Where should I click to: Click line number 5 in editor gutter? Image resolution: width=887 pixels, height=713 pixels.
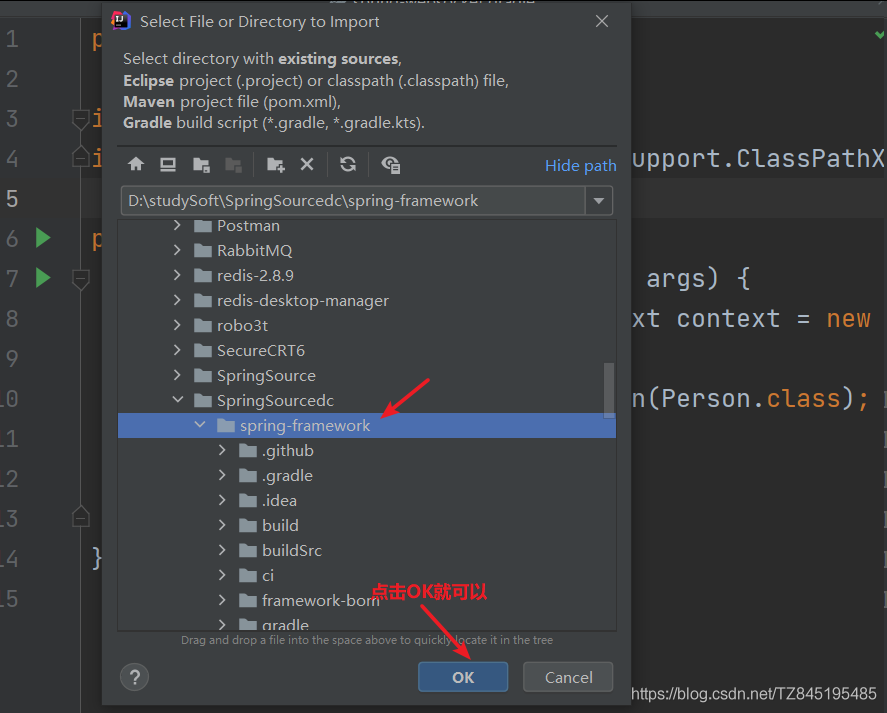point(12,199)
